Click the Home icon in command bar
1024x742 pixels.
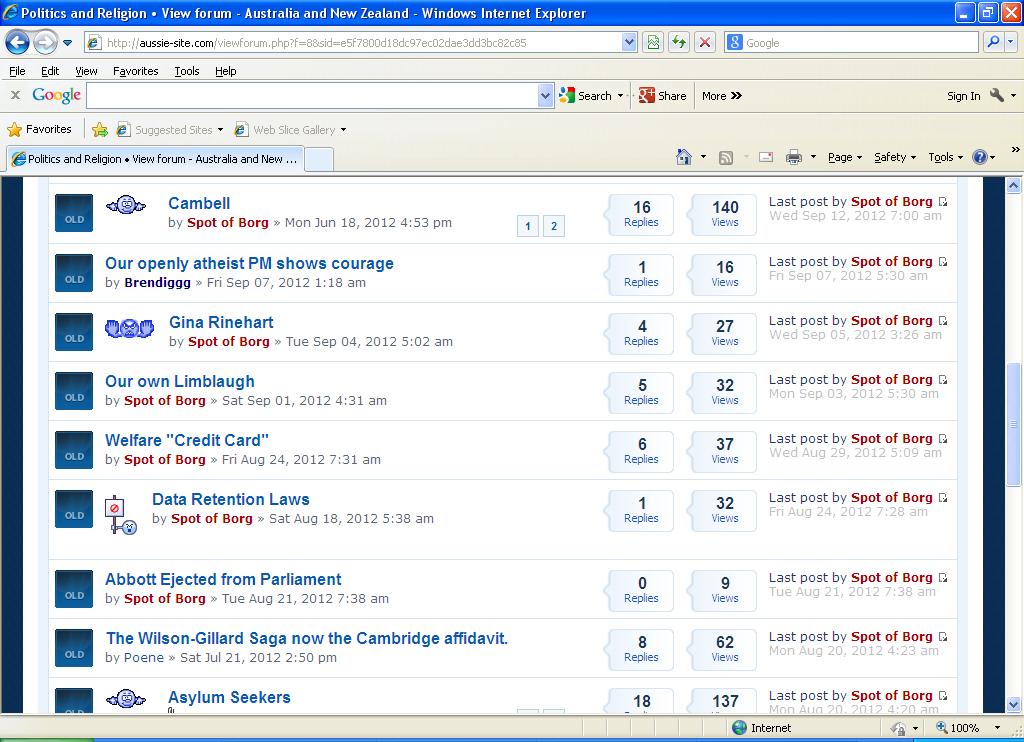coord(684,157)
